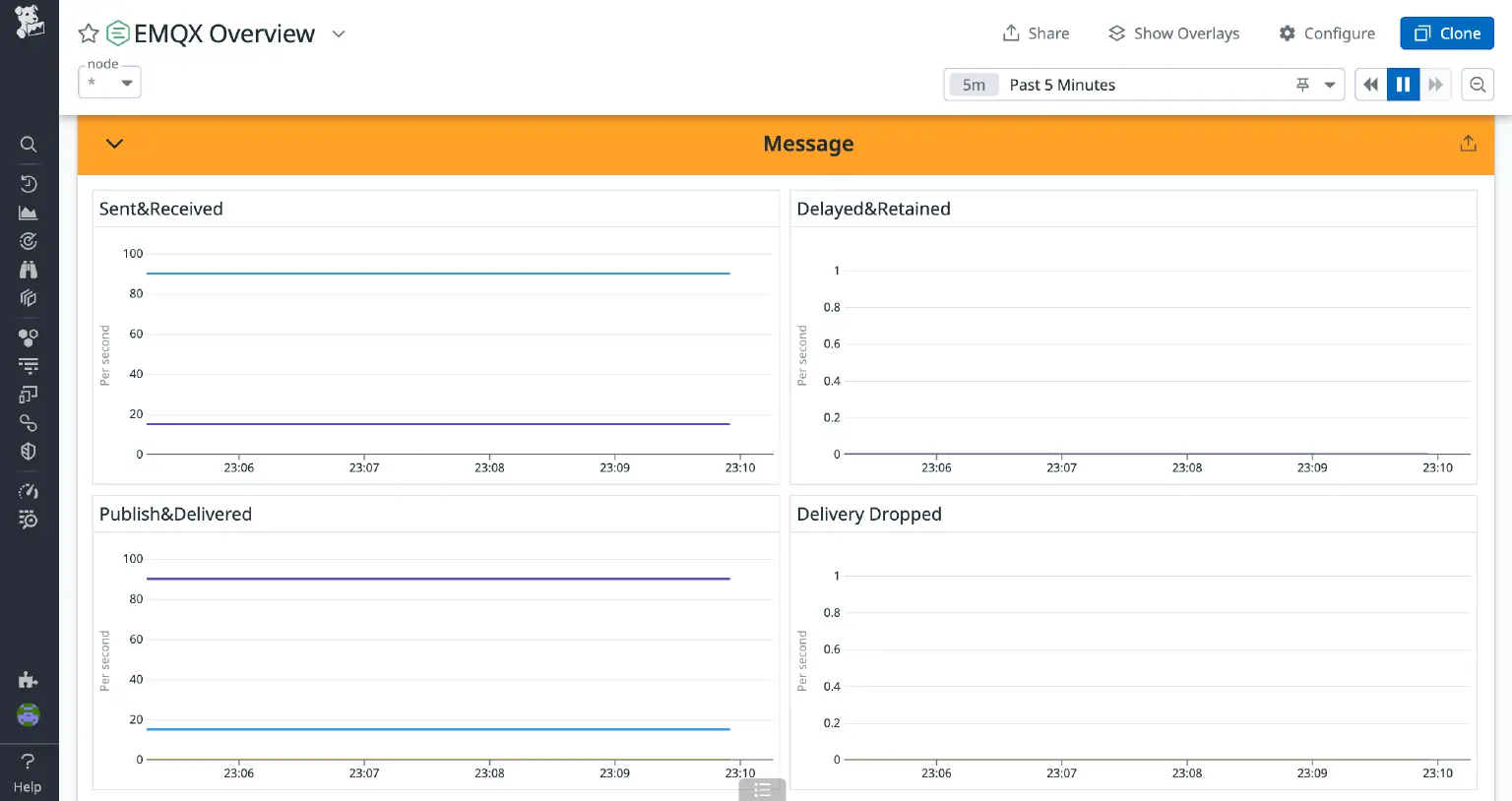Image resolution: width=1512 pixels, height=801 pixels.
Task: Open the node filter dropdown
Action: 108,82
